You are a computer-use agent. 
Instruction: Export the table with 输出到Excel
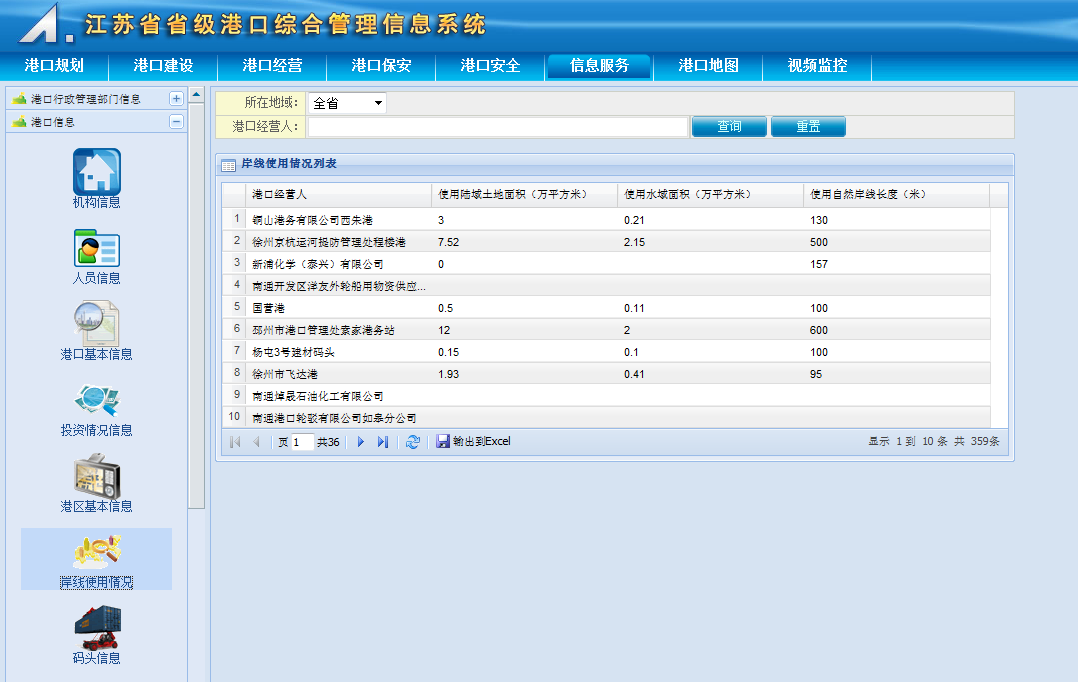point(474,441)
